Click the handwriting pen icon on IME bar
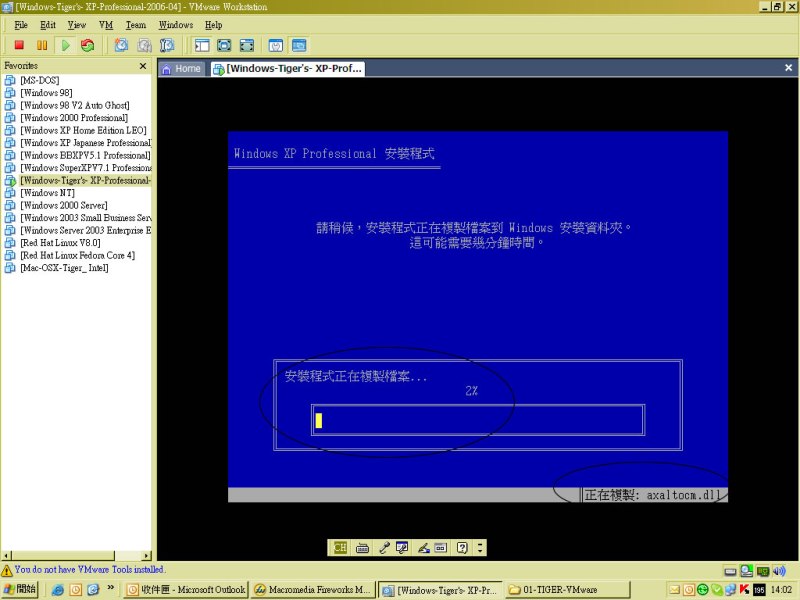Image resolution: width=800 pixels, height=600 pixels. coord(423,548)
